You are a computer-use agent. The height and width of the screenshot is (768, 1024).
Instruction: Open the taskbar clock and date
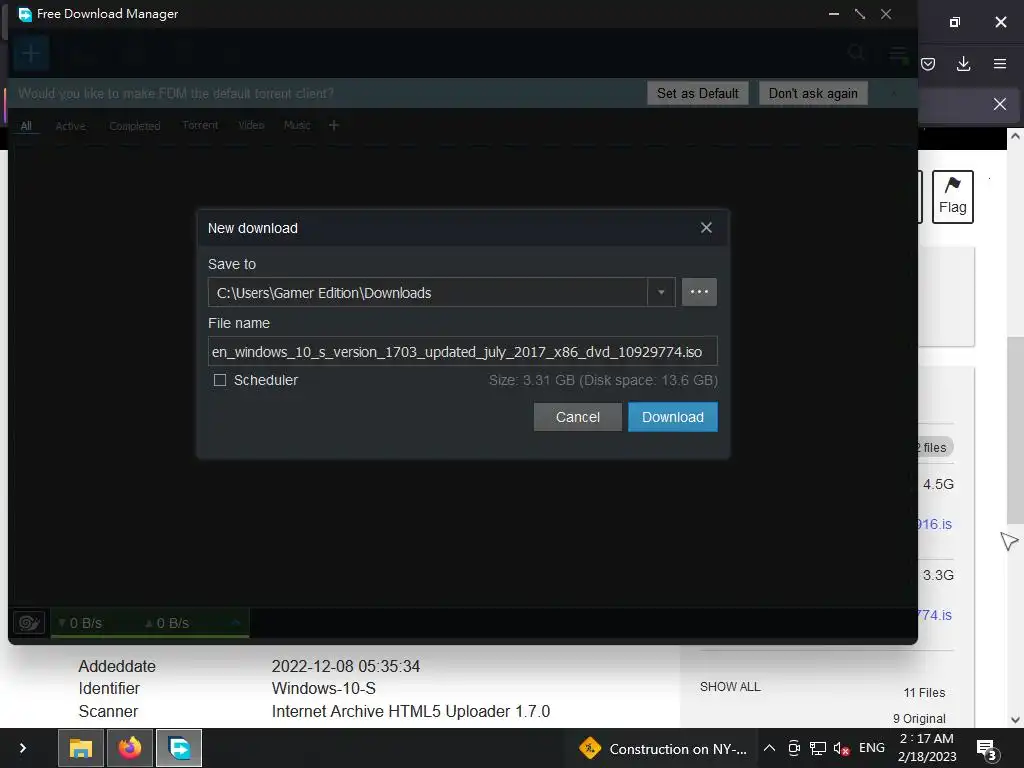click(927, 748)
